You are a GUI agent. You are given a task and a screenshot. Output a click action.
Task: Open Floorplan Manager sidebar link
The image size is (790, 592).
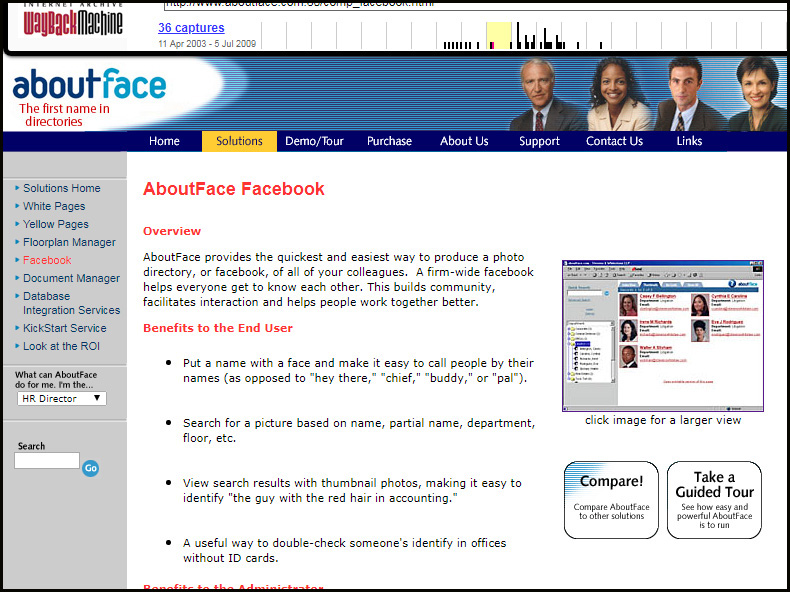[69, 242]
